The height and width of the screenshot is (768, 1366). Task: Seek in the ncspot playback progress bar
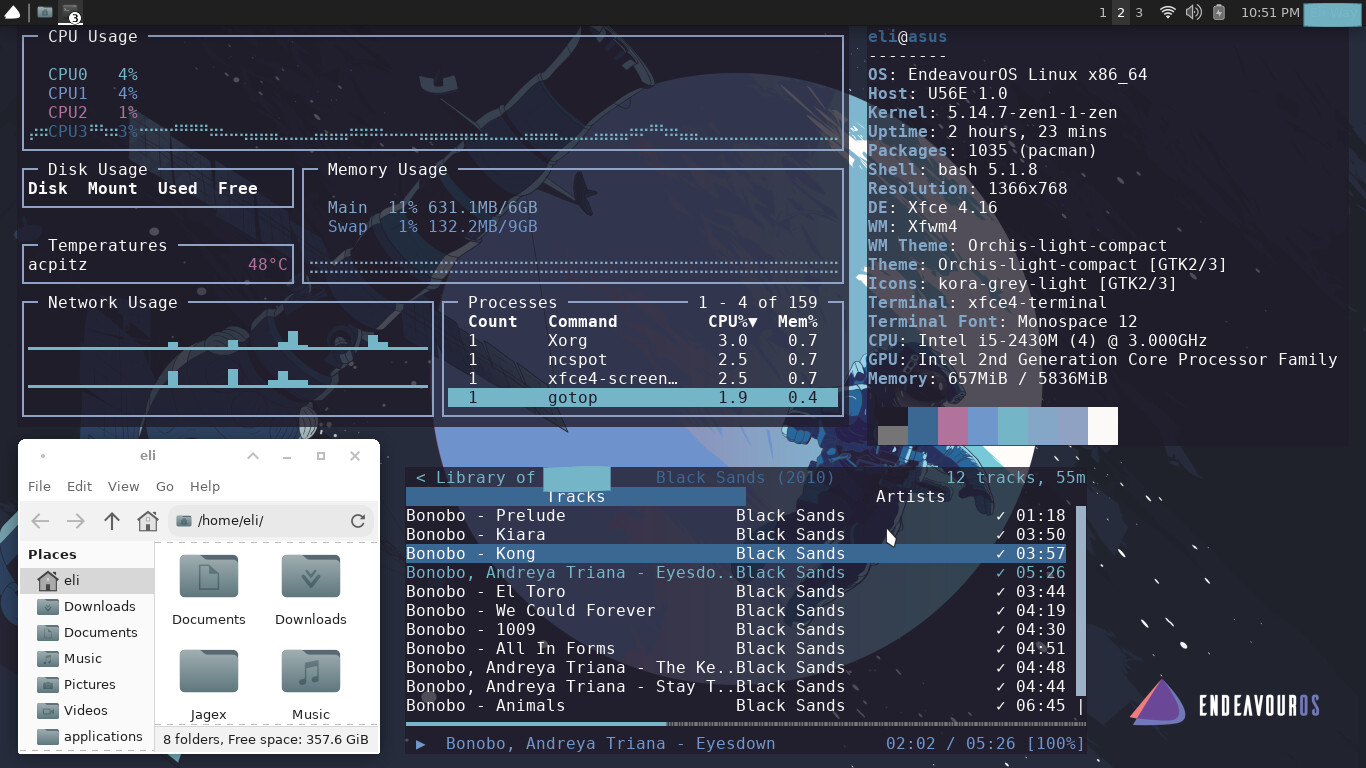tap(745, 724)
